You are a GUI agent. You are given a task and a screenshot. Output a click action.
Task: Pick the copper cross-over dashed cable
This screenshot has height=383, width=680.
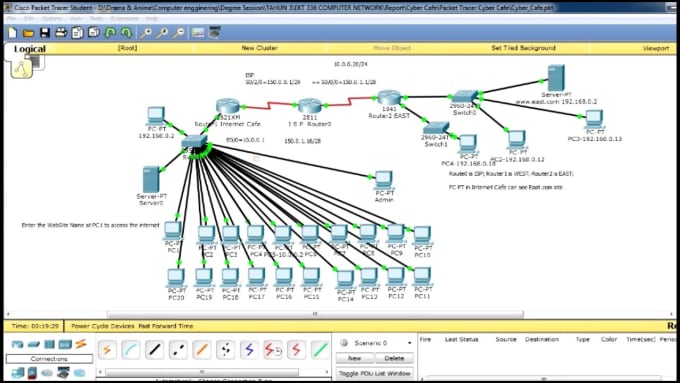click(x=178, y=350)
